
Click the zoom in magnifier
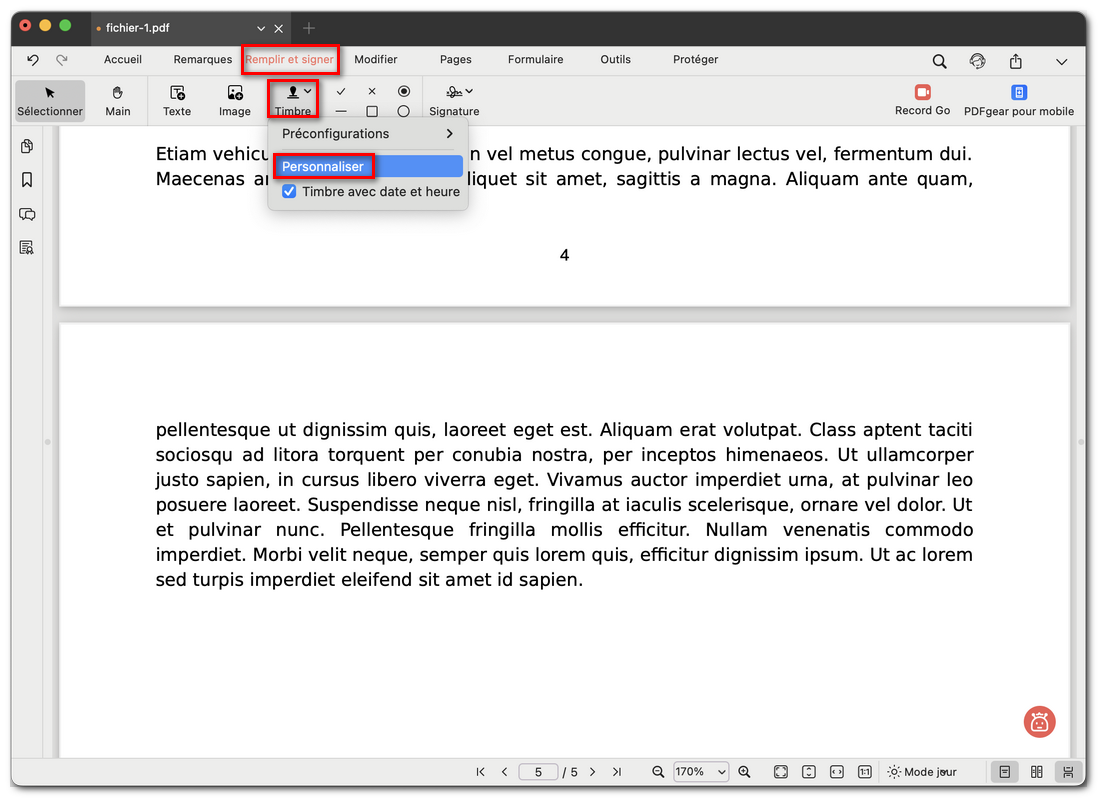click(x=744, y=772)
